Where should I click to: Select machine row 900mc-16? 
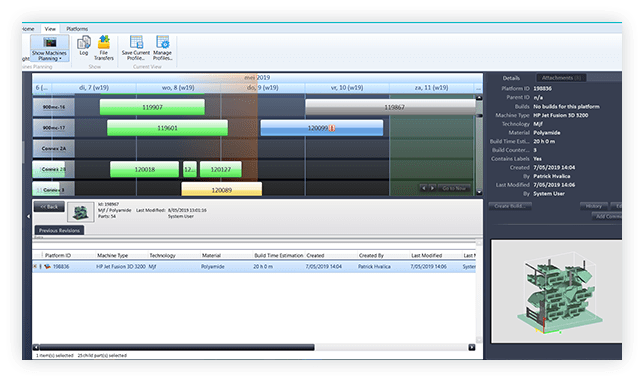pos(54,107)
